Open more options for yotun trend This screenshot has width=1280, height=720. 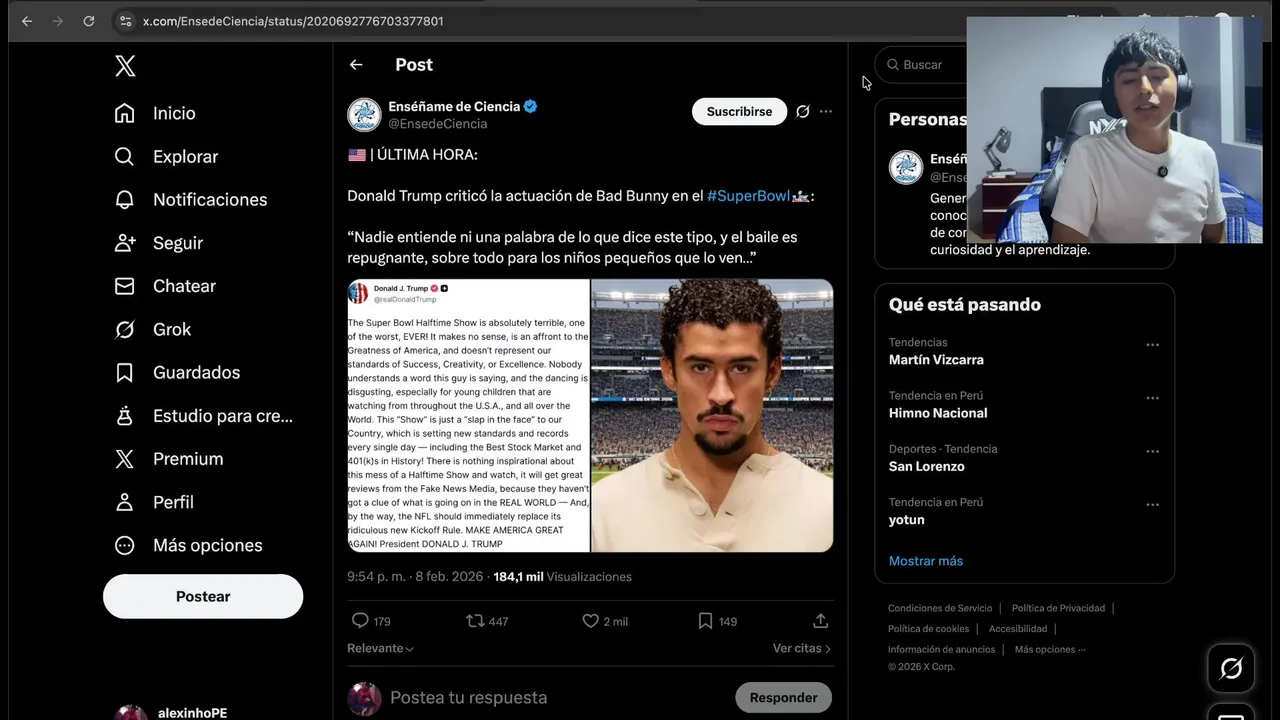pyautogui.click(x=1152, y=504)
